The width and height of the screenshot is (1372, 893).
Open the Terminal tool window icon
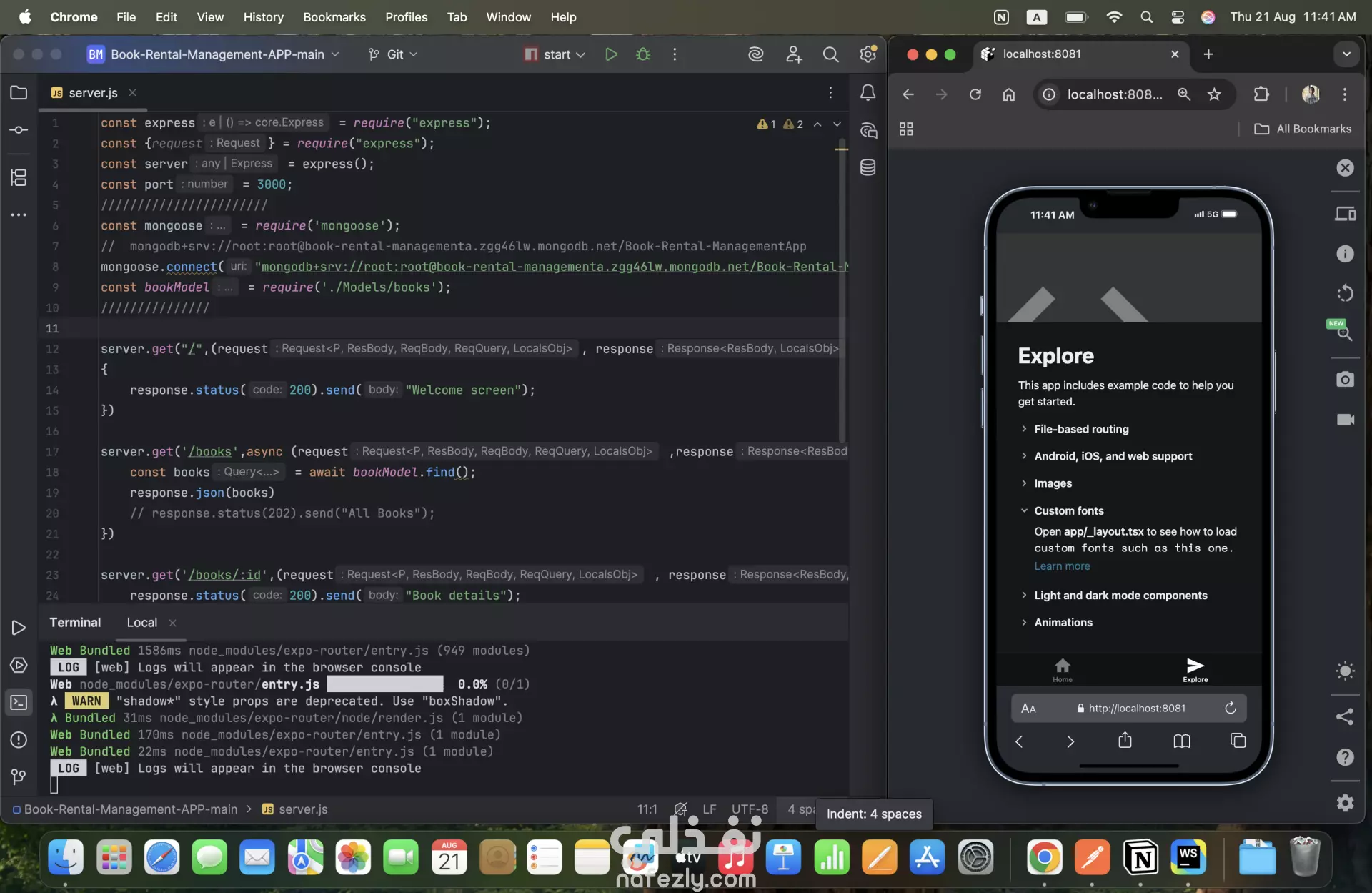pos(19,703)
